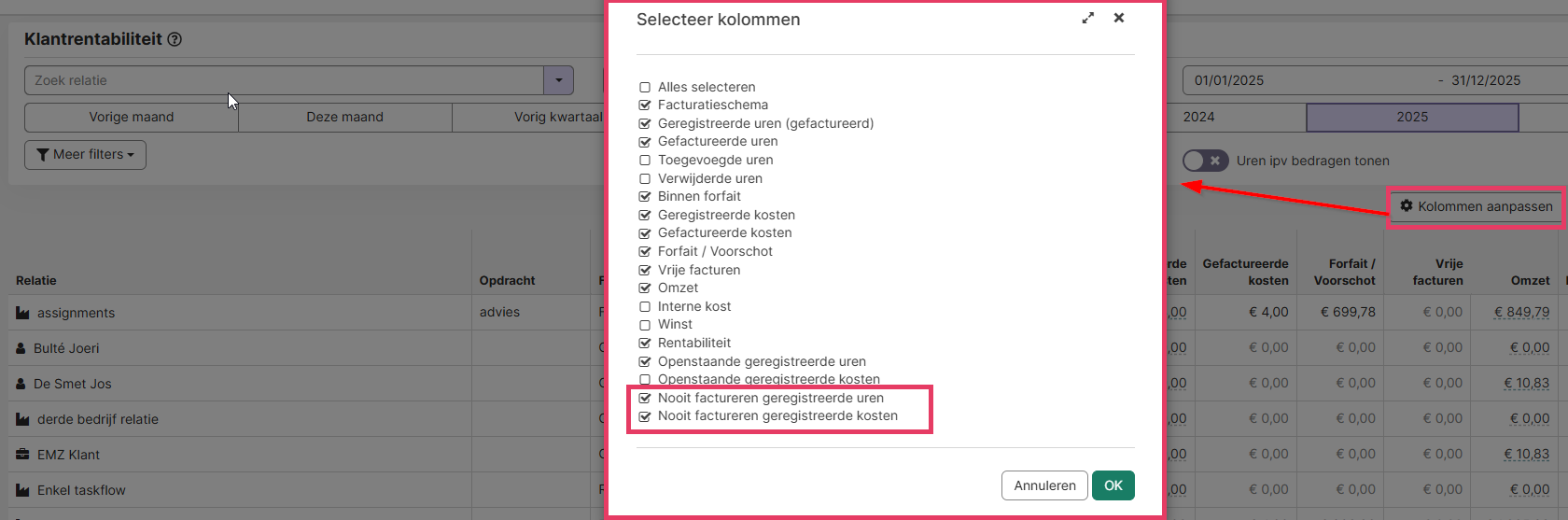Open the Zoek relatie dropdown arrow
This screenshot has width=1568, height=520.
pos(558,80)
